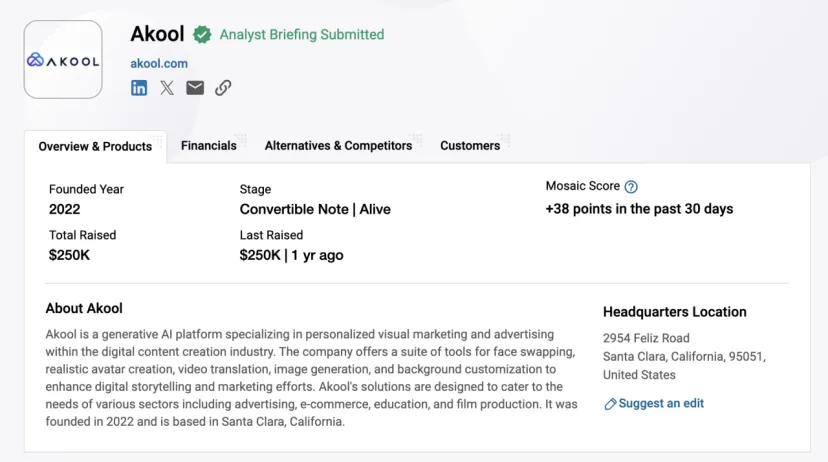828x462 pixels.
Task: Switch to the Financials tab
Action: pos(209,146)
